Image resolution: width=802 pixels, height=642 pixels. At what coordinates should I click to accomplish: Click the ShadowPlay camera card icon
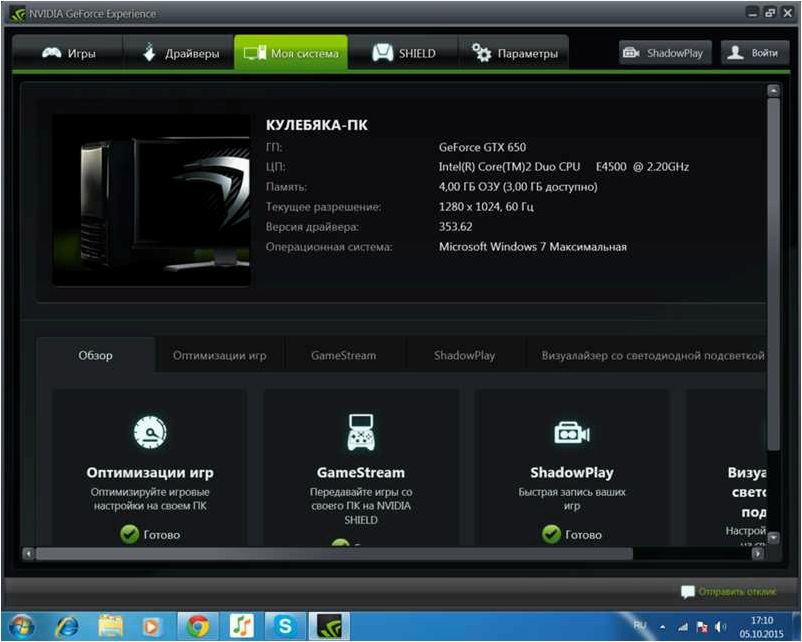572,433
